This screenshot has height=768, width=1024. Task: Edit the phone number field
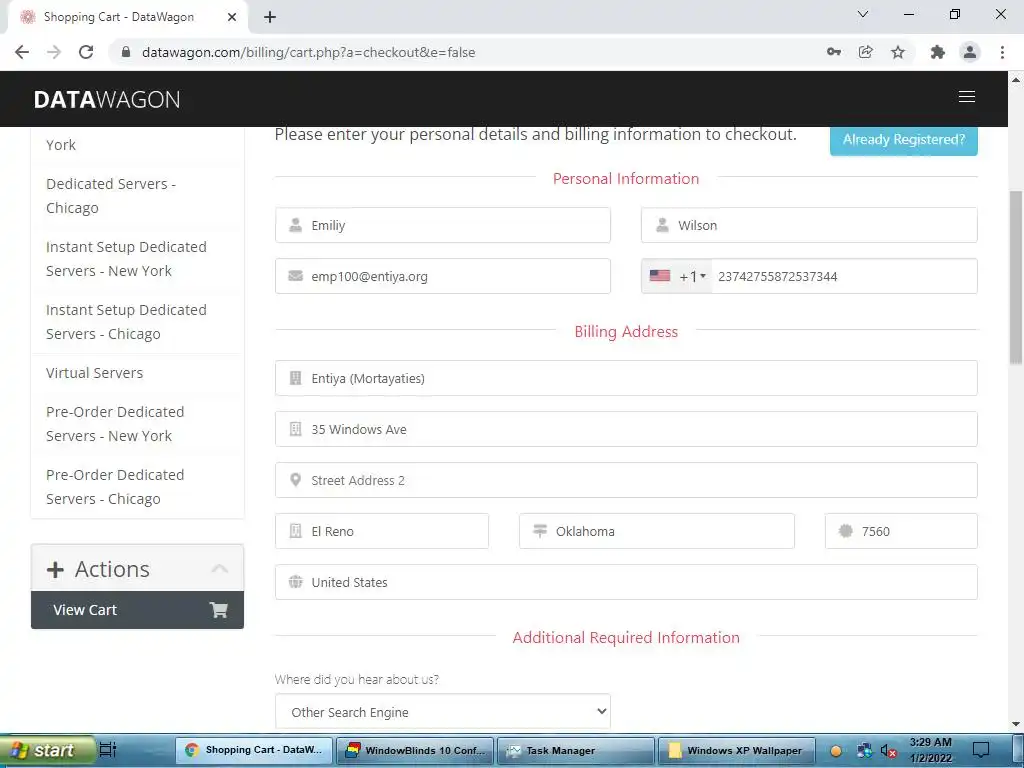coord(844,276)
